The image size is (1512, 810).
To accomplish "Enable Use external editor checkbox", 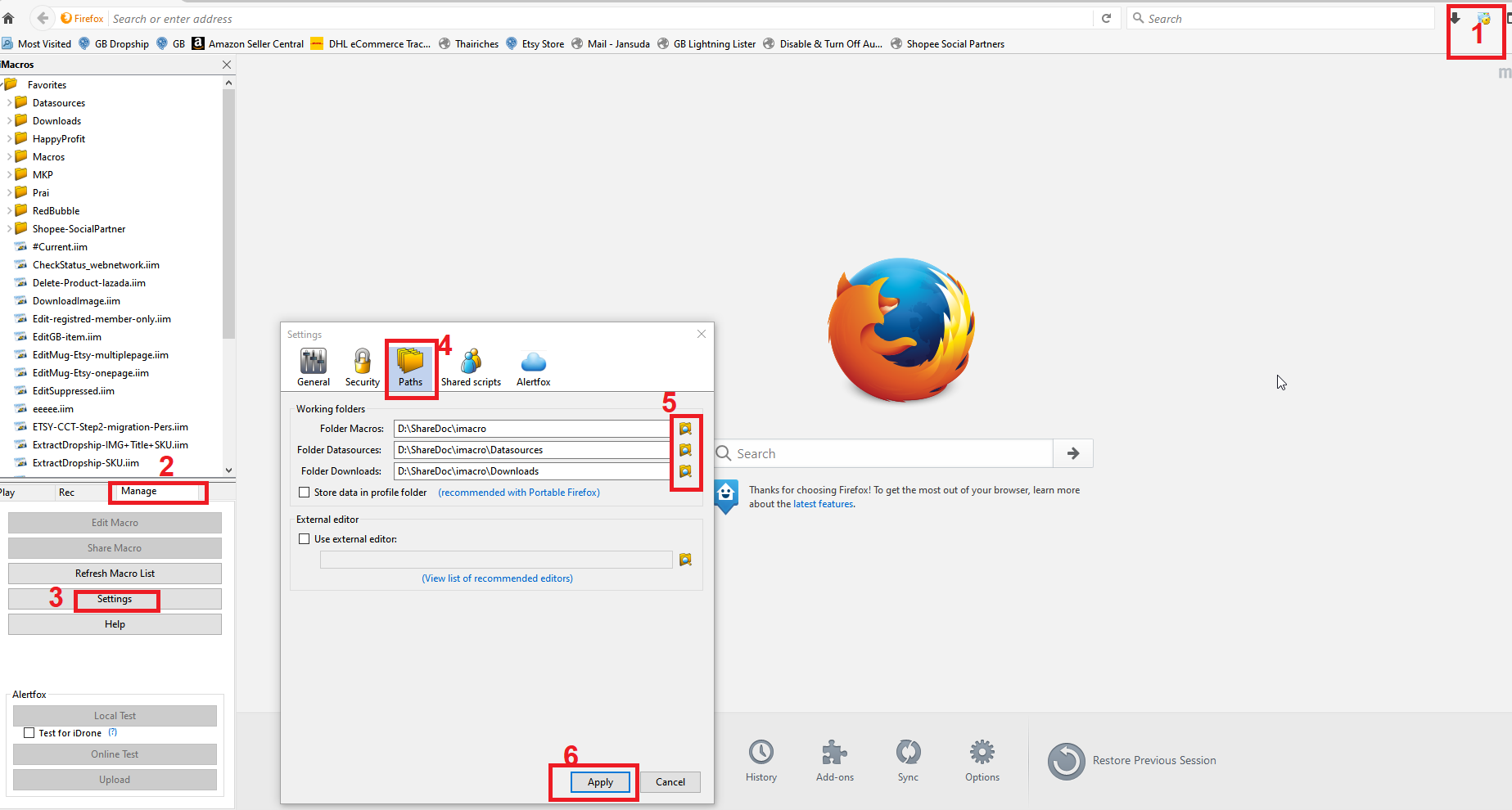I will [x=305, y=539].
